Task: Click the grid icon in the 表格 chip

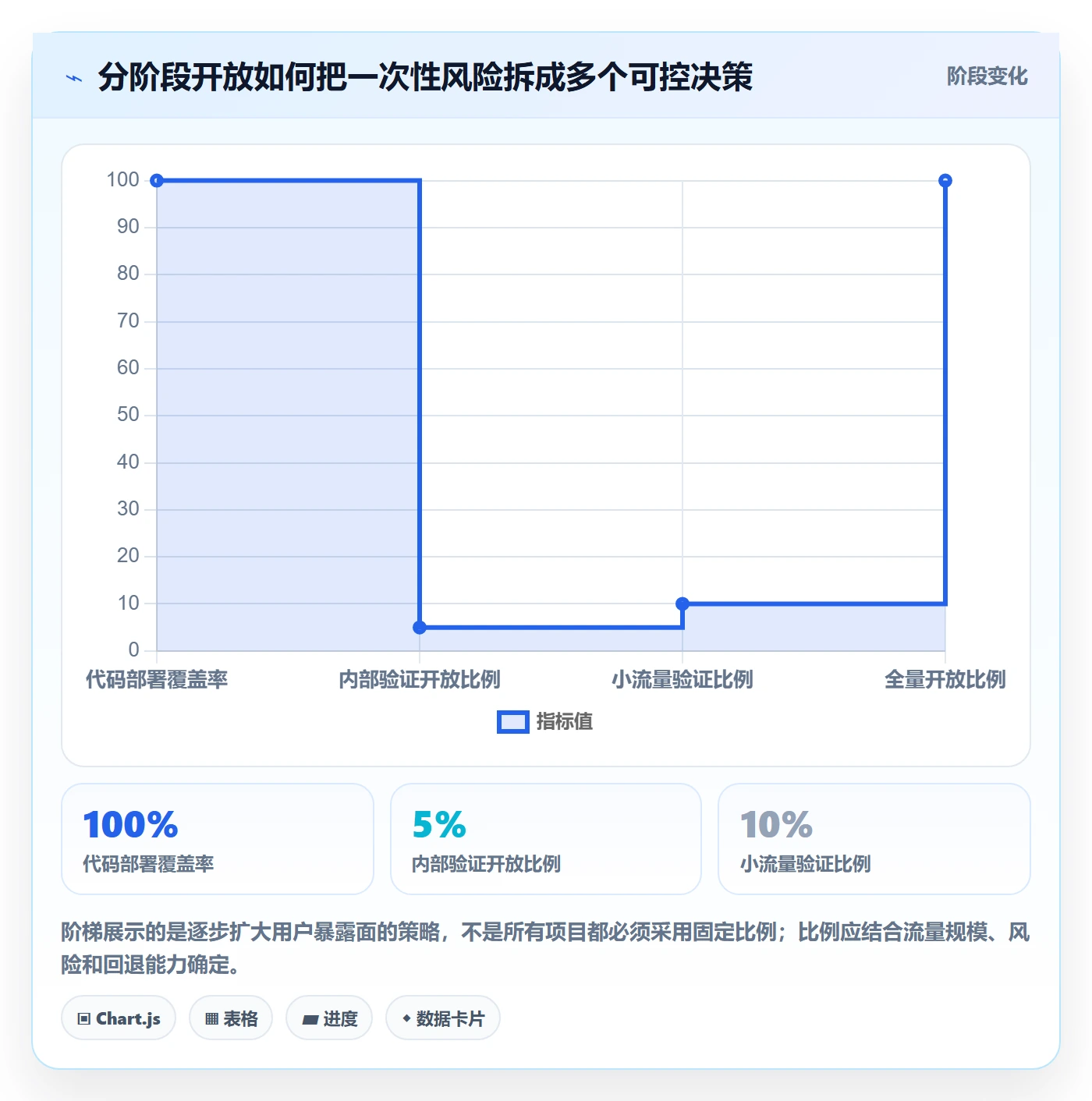Action: pos(211,1019)
